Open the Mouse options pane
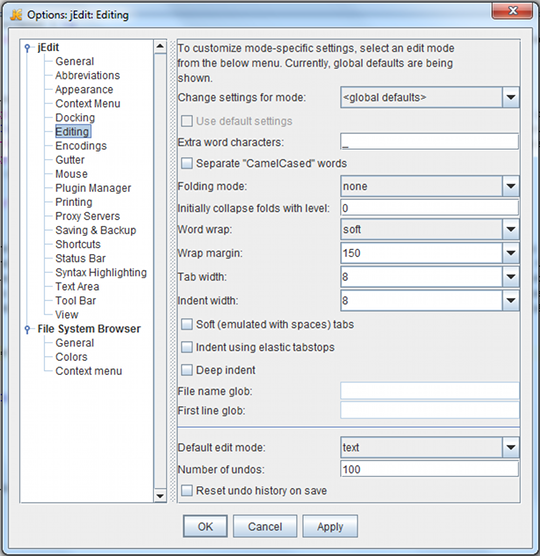This screenshot has height=556, width=540. pyautogui.click(x=71, y=174)
